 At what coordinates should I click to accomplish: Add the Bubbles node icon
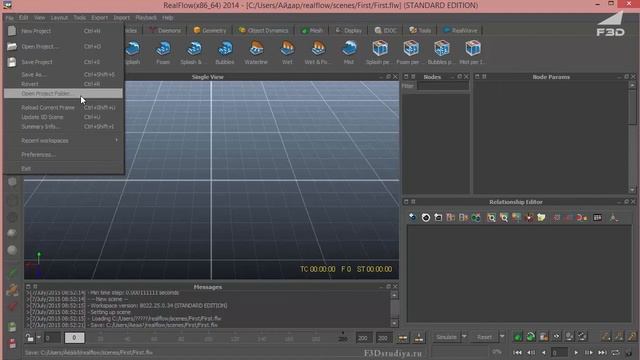(x=225, y=49)
